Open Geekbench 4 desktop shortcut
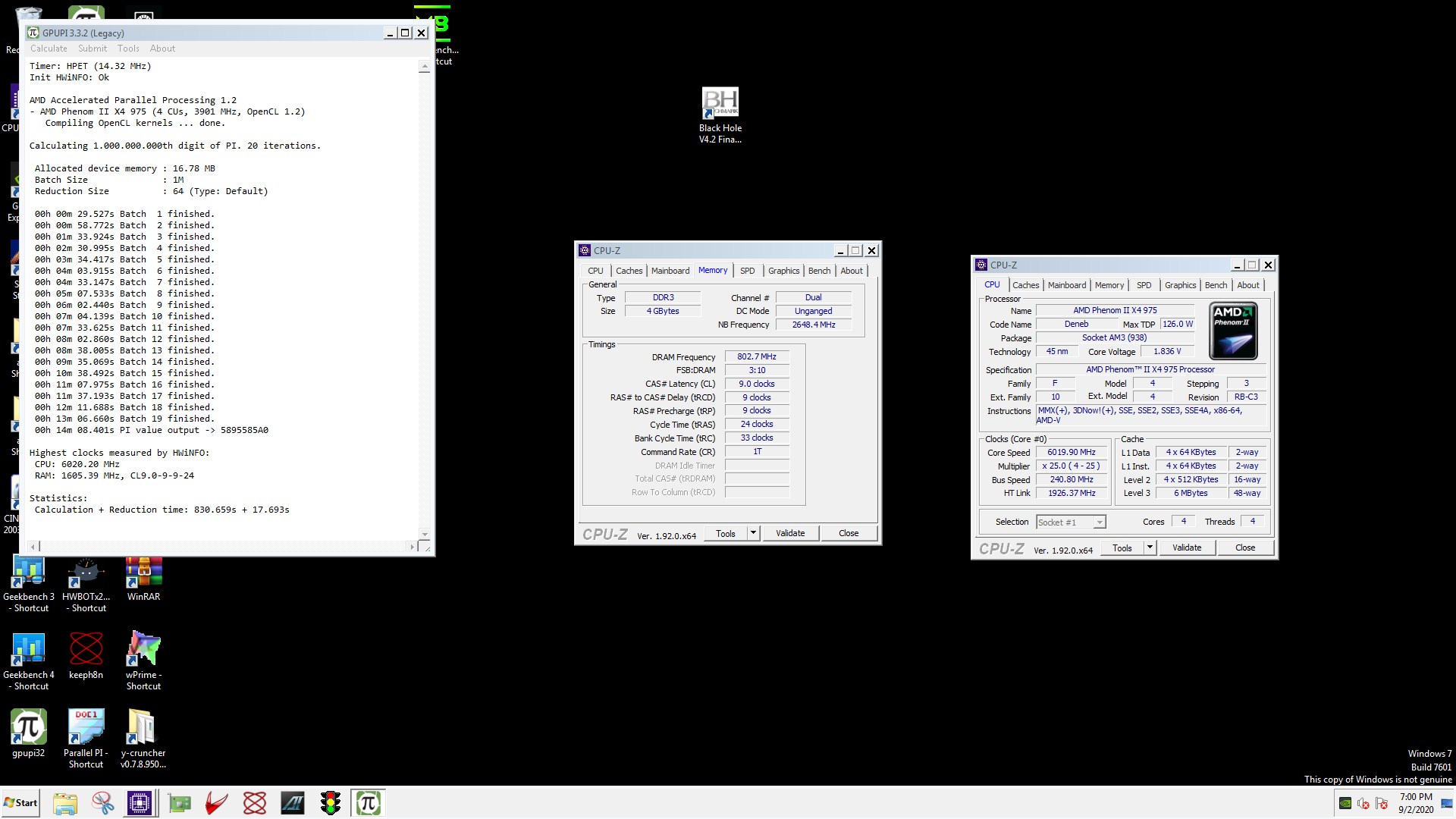 click(29, 662)
